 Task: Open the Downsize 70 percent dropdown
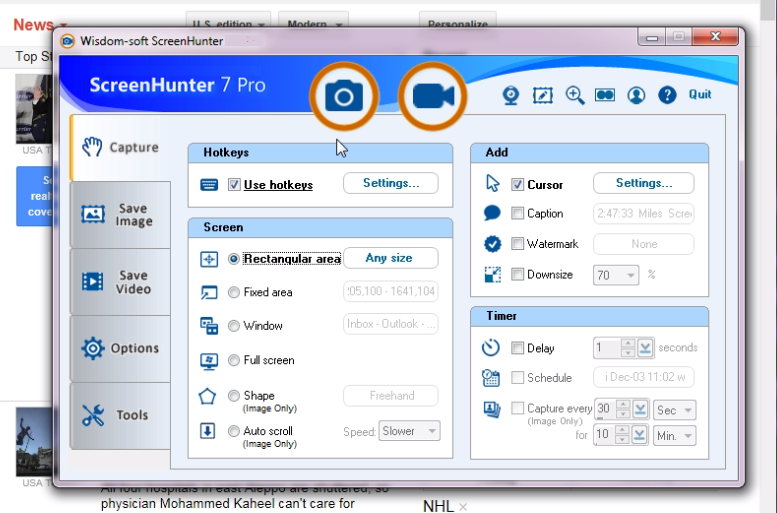click(615, 275)
